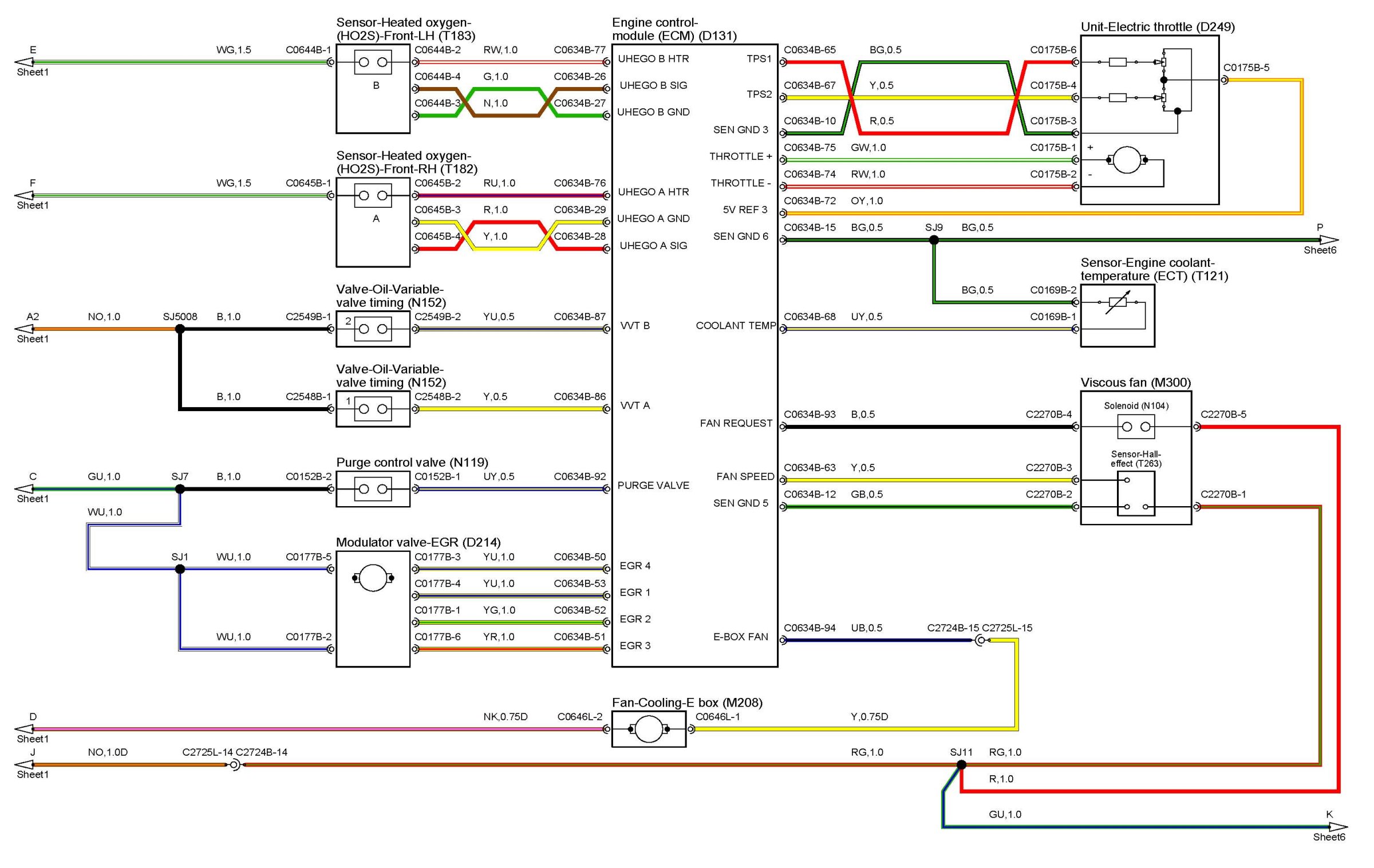1374x868 pixels.
Task: Click the Solenoid (N104) coil symbol
Action: 1136,427
